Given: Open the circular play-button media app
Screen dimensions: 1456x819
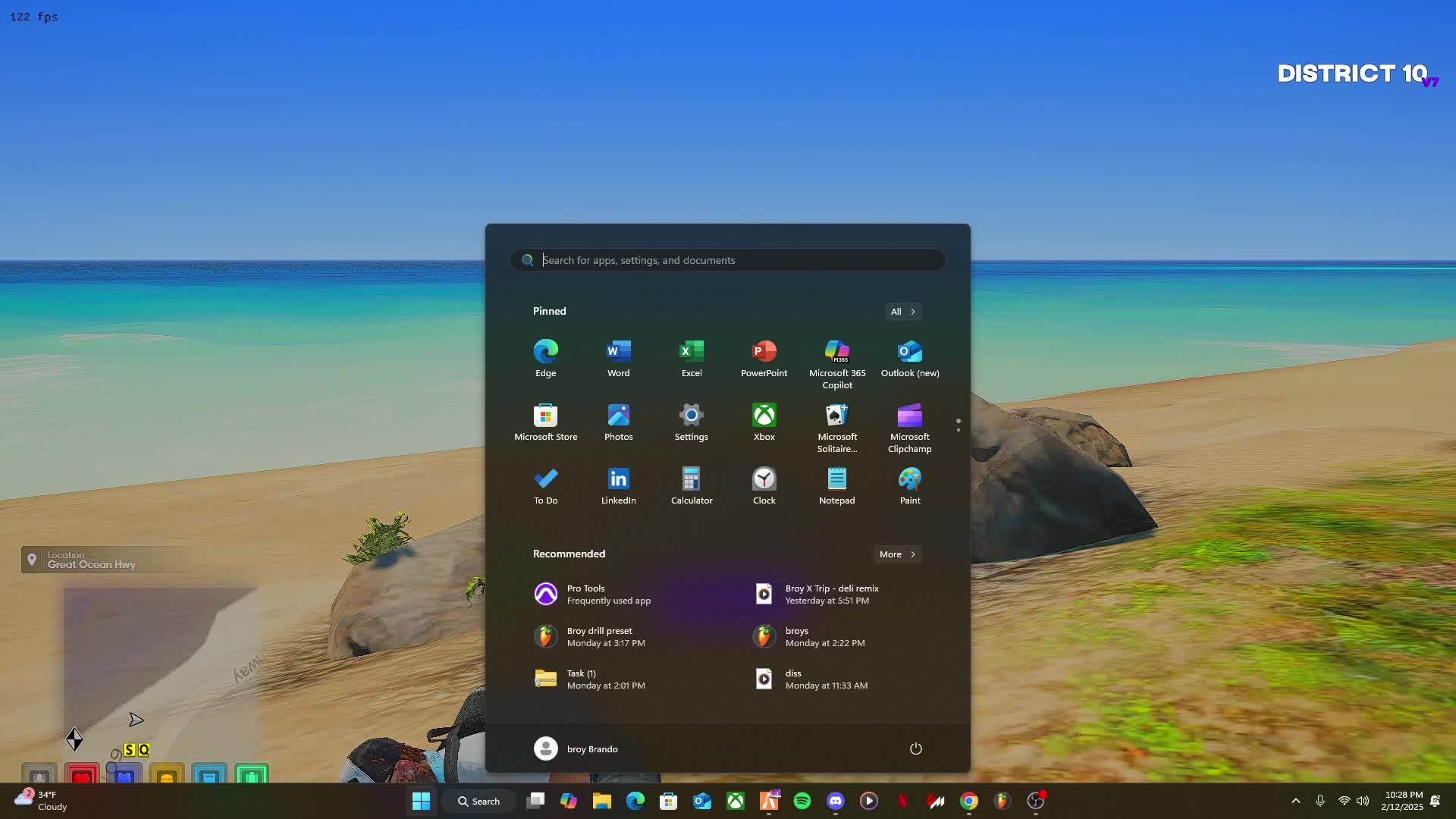Looking at the screenshot, I should click(x=869, y=801).
